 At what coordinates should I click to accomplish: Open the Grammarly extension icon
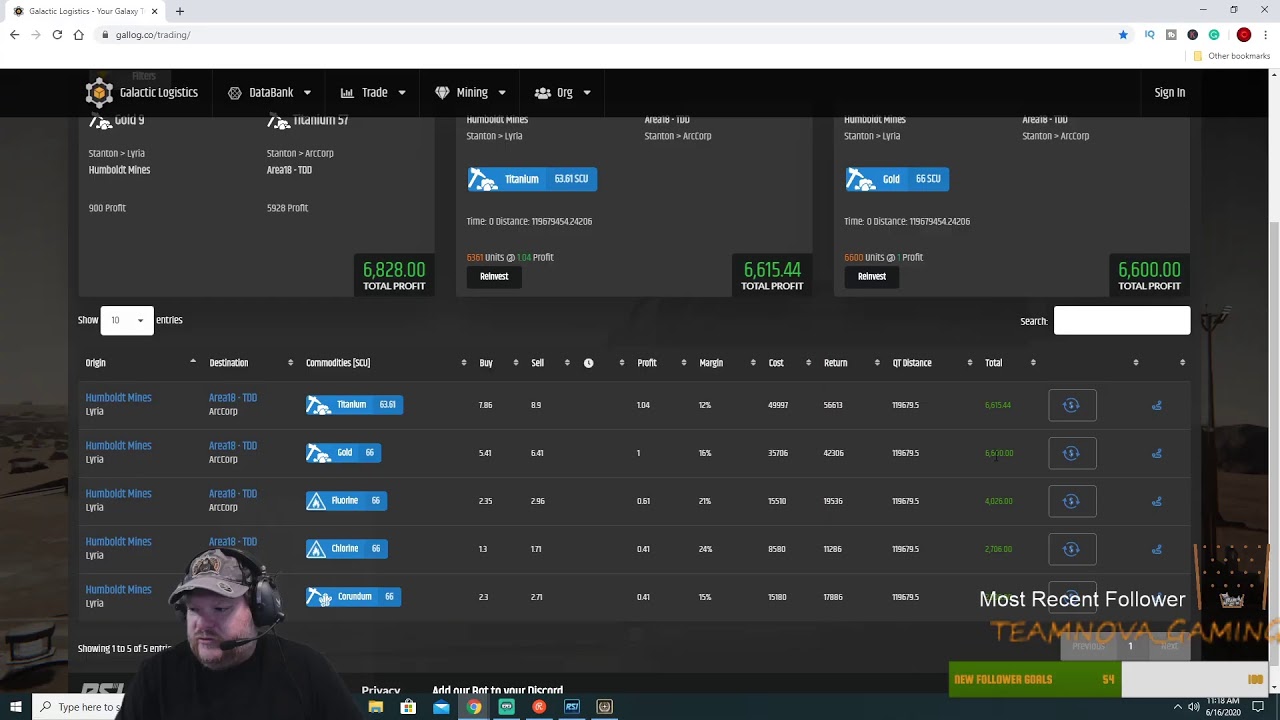tap(1213, 35)
